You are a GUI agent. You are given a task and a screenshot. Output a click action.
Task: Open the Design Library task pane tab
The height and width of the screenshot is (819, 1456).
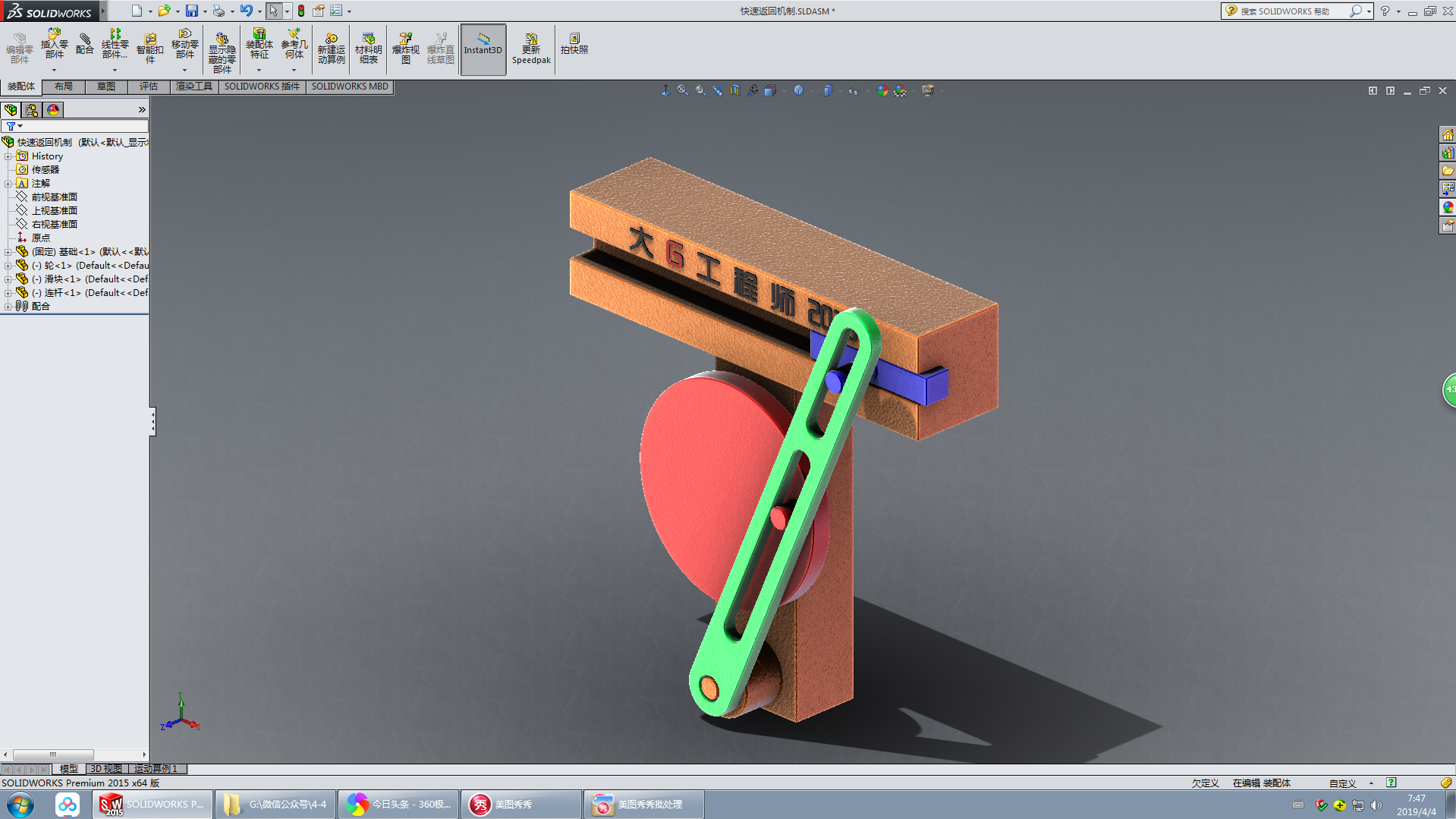tap(1448, 153)
